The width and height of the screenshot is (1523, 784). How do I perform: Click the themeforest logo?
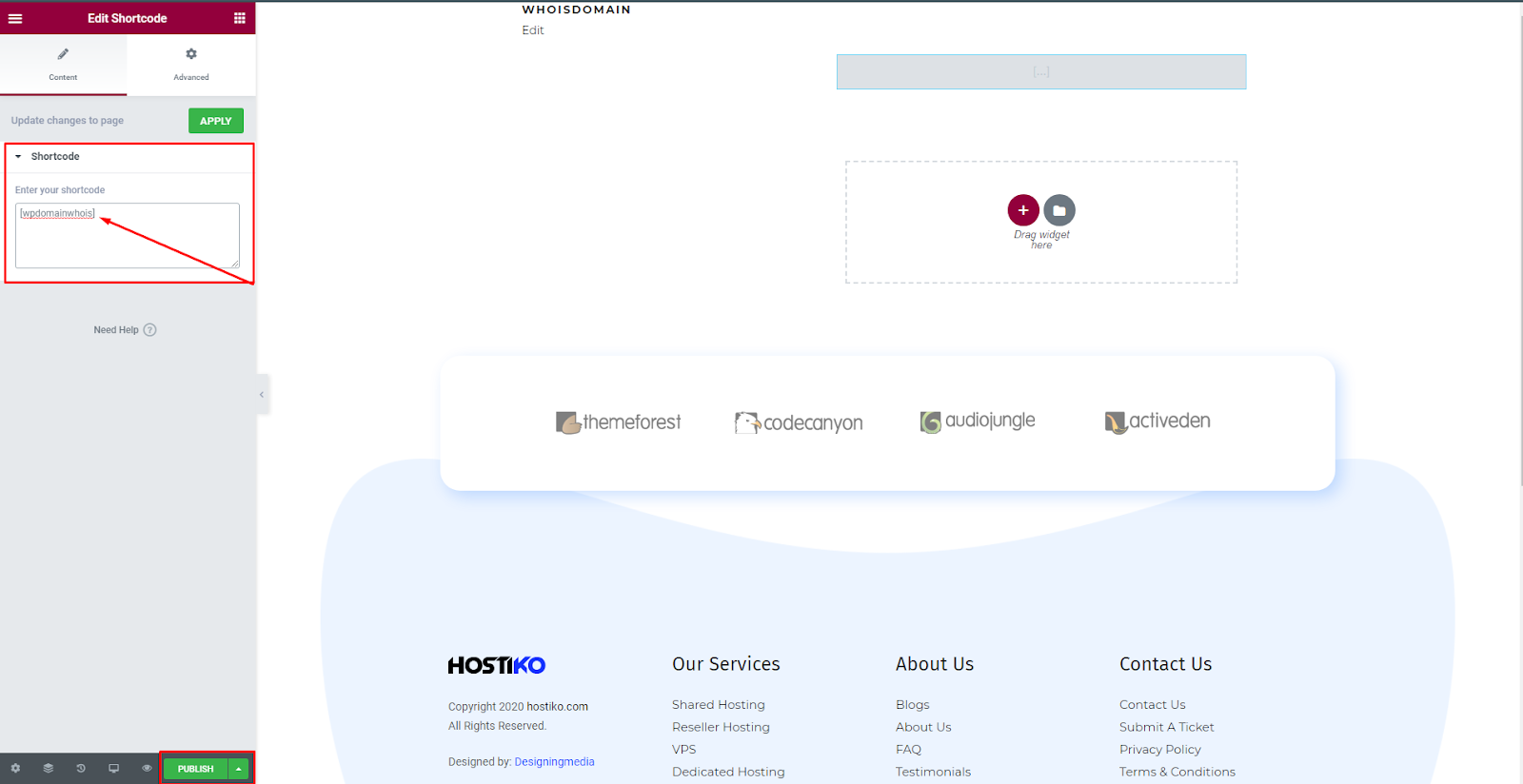pos(619,422)
